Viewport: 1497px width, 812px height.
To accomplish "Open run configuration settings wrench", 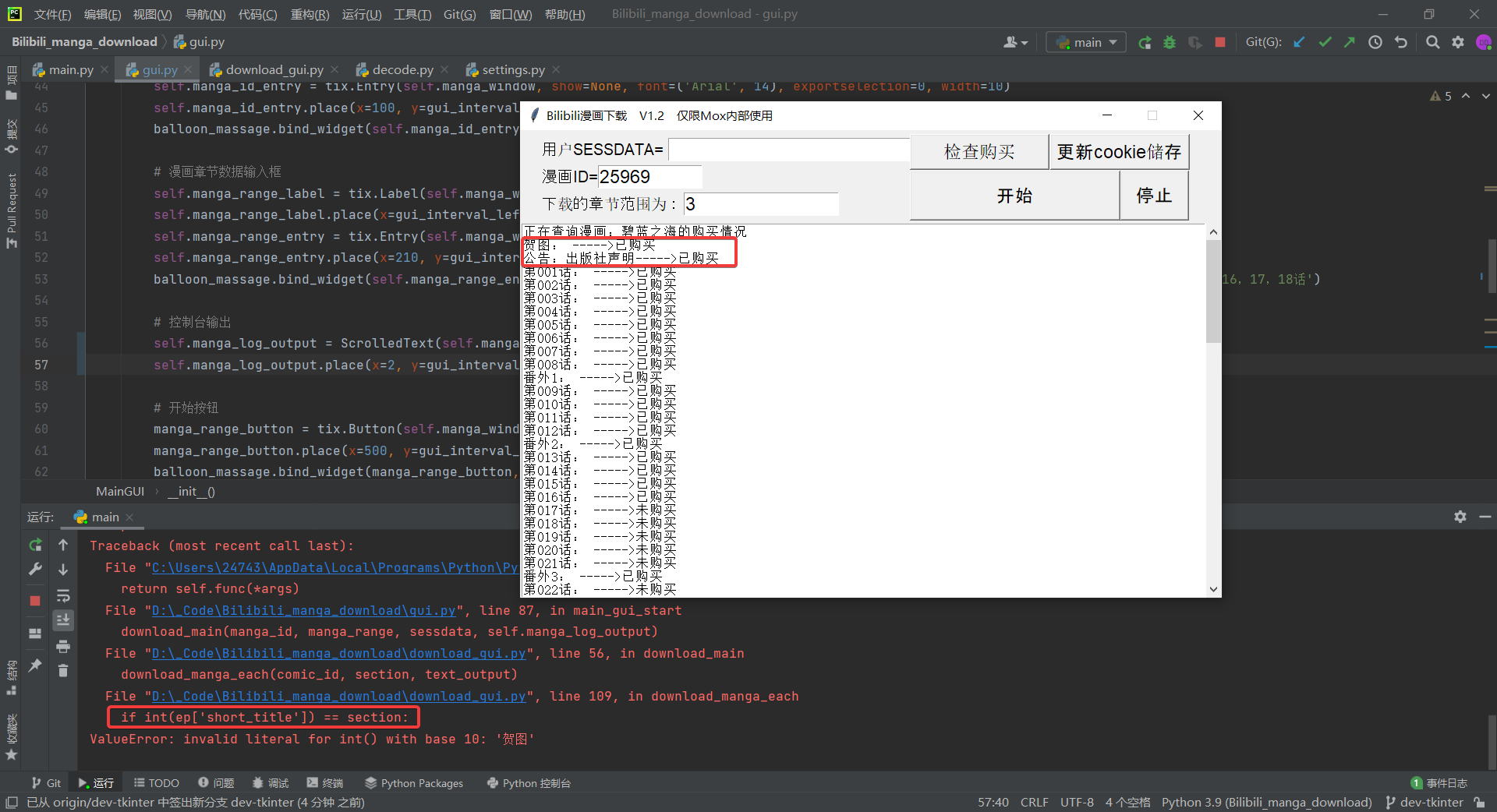I will (35, 569).
